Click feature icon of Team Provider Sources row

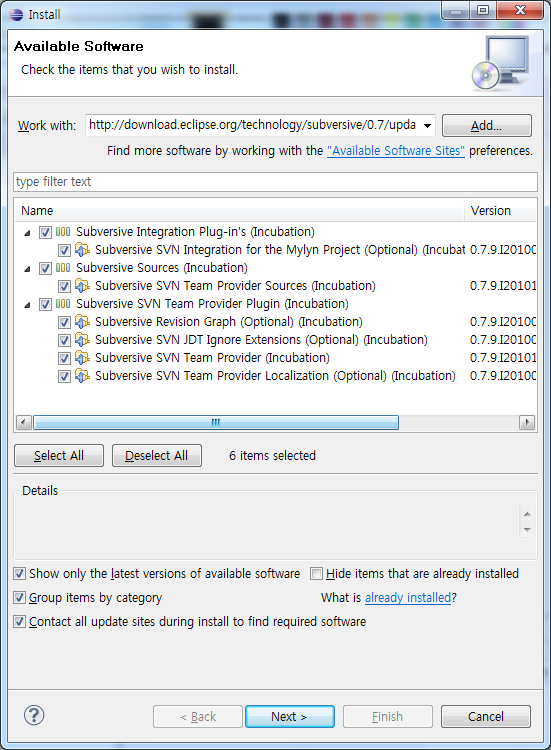pos(82,286)
